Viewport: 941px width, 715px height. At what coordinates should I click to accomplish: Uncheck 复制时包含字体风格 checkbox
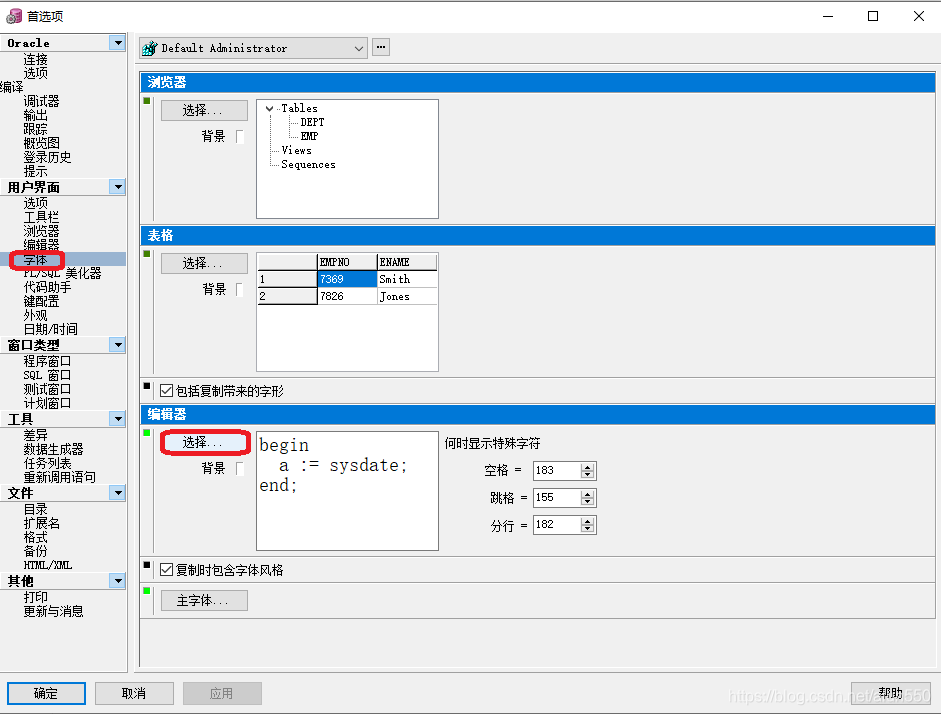coord(167,569)
